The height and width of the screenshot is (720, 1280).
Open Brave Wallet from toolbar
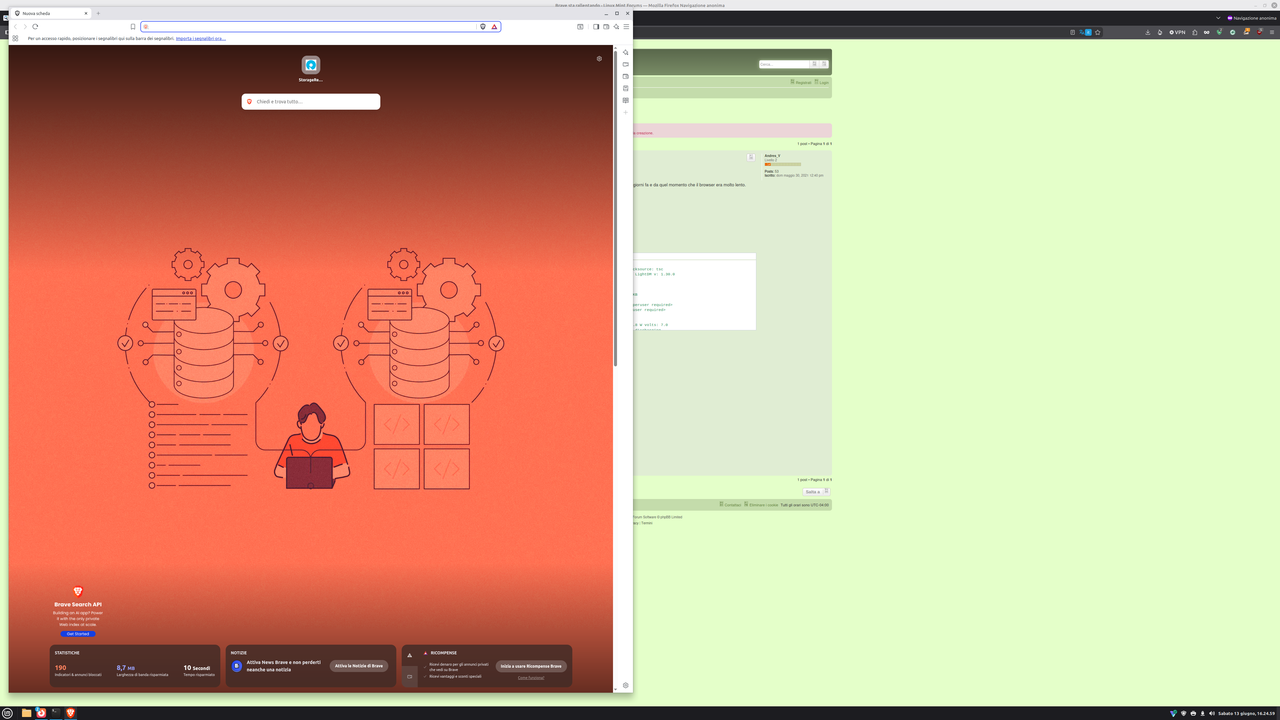point(606,27)
